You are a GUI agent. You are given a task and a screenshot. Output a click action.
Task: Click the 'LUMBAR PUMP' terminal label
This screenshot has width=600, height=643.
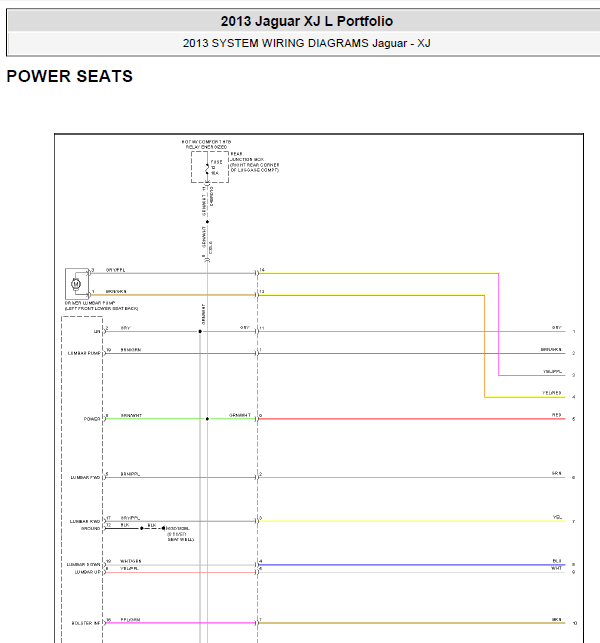(x=84, y=353)
